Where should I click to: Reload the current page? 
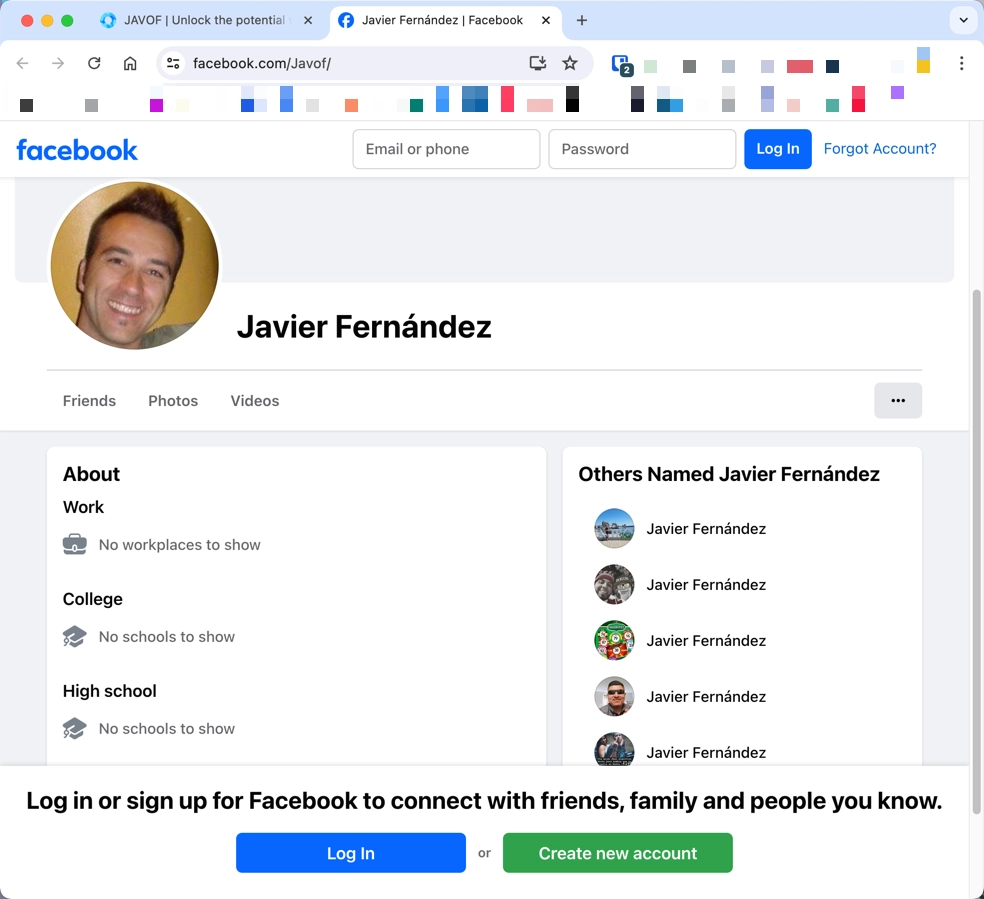click(94, 62)
